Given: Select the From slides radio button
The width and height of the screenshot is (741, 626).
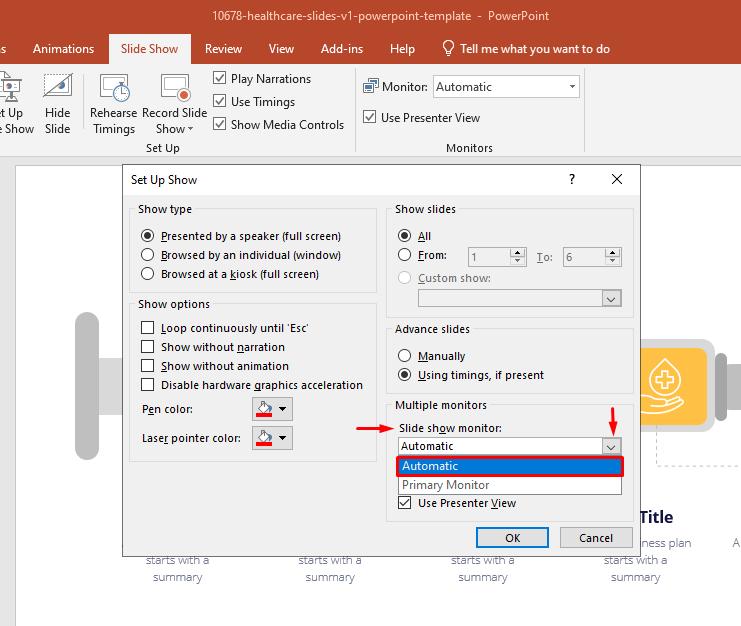Looking at the screenshot, I should click(404, 255).
